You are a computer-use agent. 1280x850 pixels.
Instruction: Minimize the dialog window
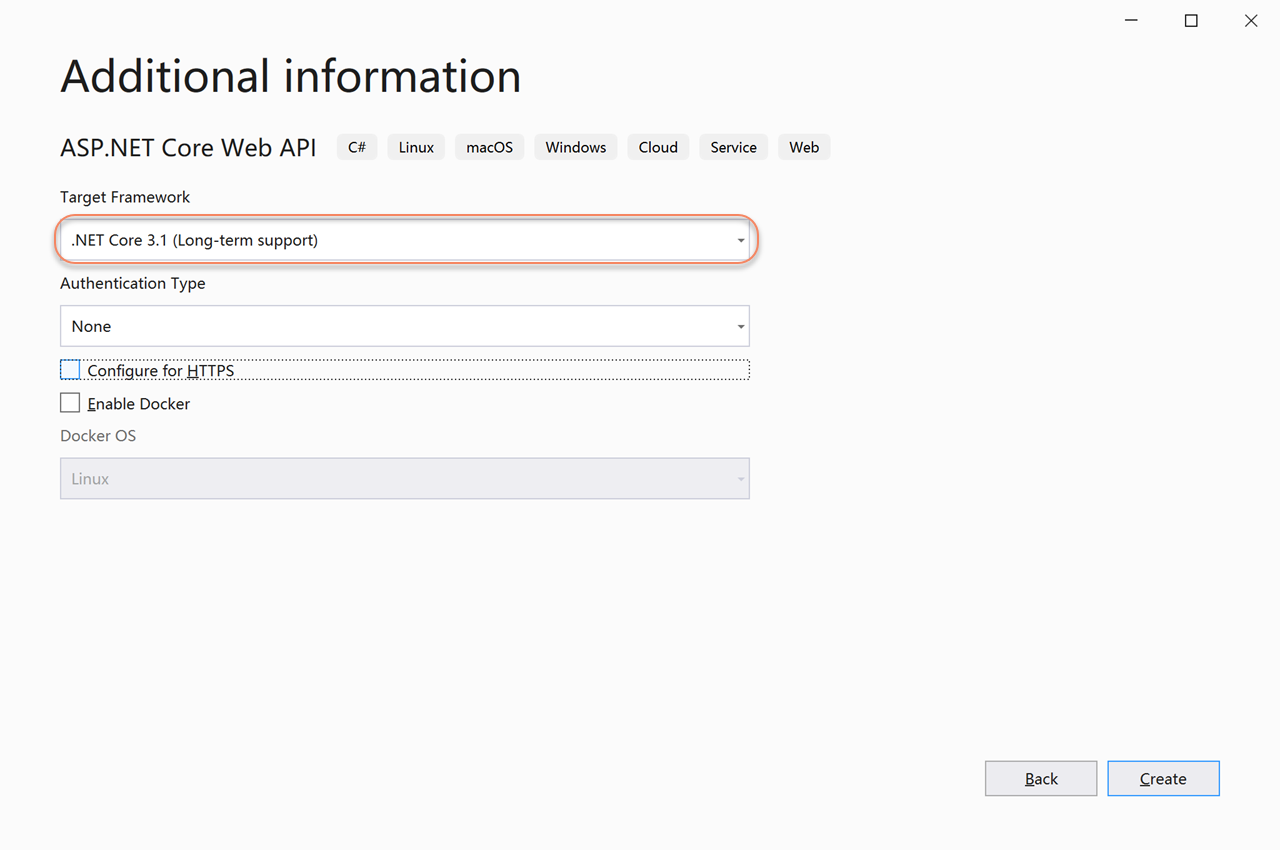(1131, 21)
